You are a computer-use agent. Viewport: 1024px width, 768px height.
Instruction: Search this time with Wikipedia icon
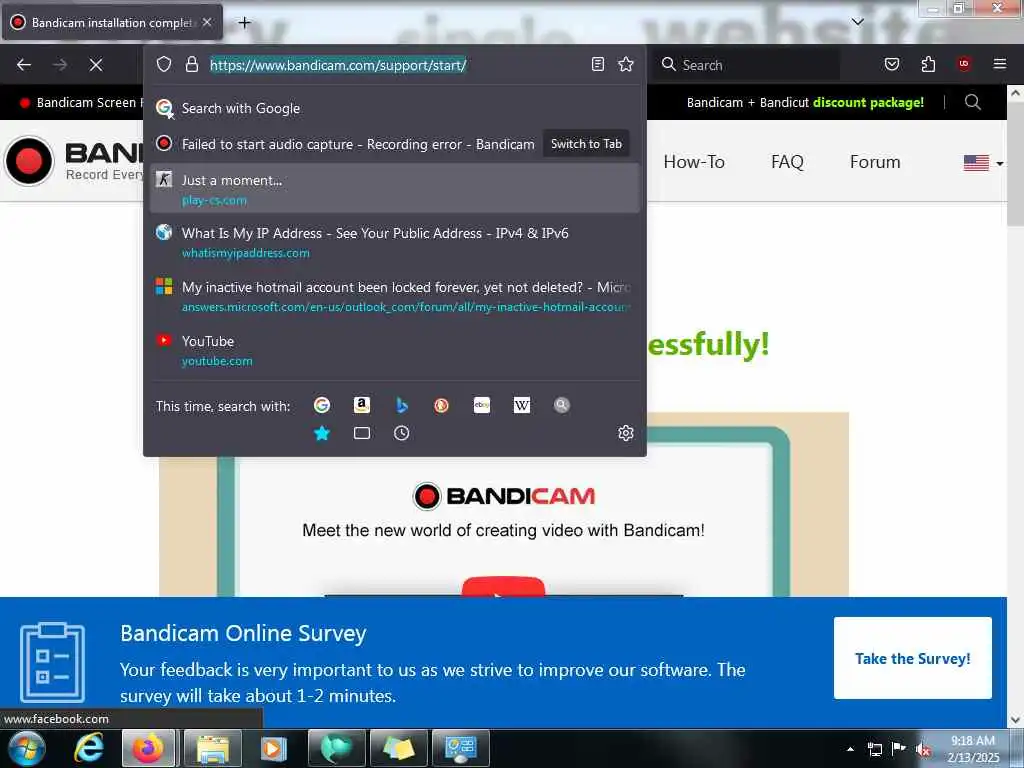522,405
